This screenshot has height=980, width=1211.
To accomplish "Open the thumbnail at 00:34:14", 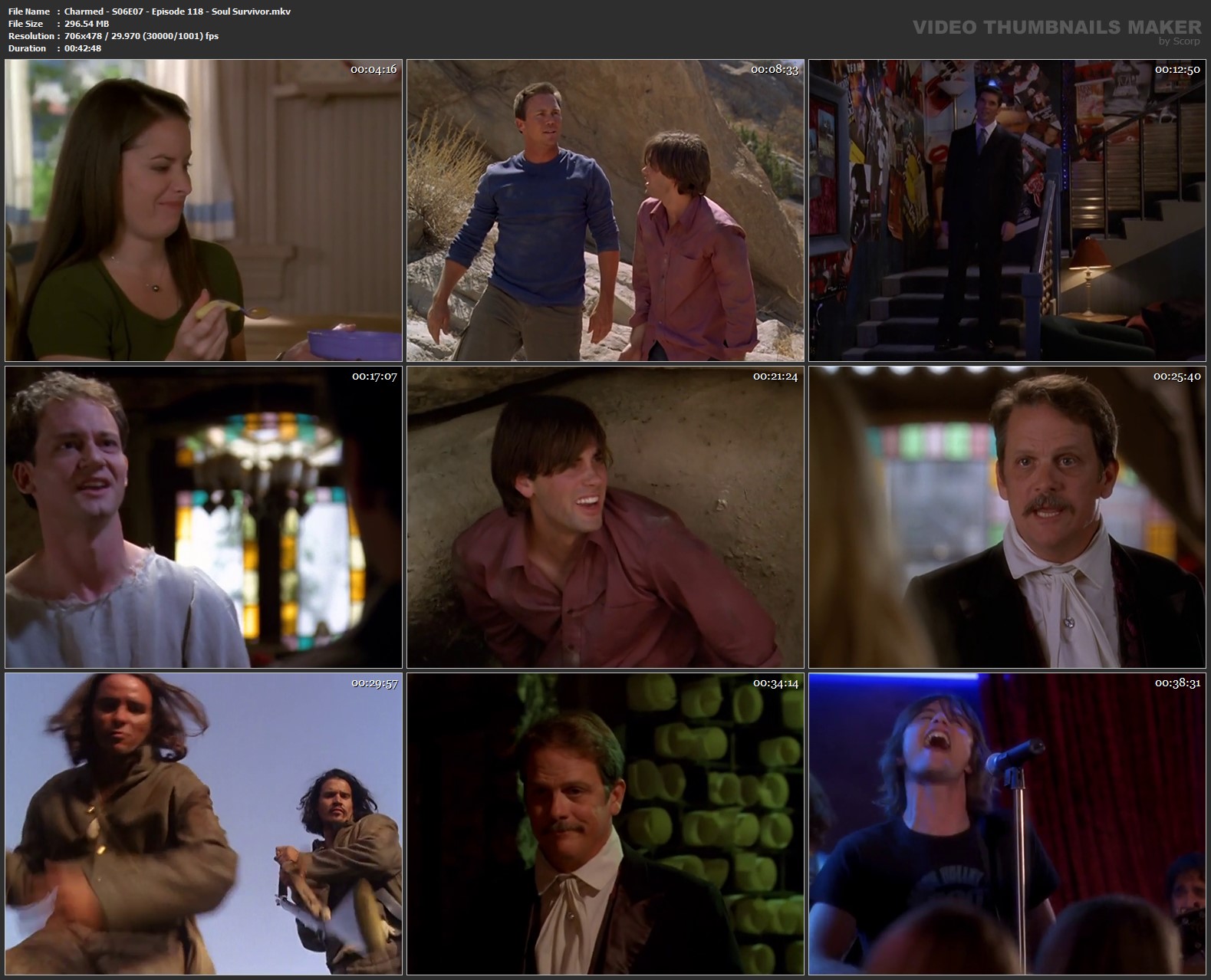I will click(x=605, y=824).
